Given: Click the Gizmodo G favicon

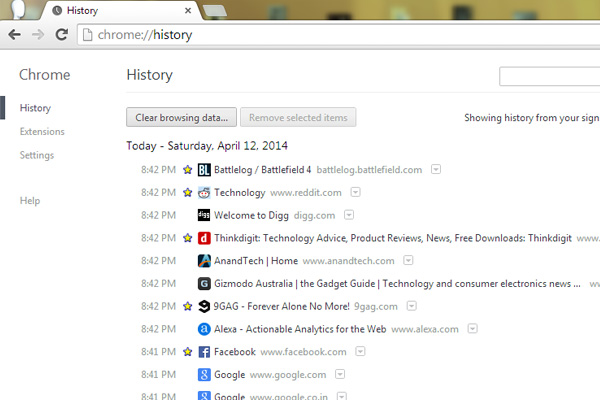Looking at the screenshot, I should pos(204,284).
